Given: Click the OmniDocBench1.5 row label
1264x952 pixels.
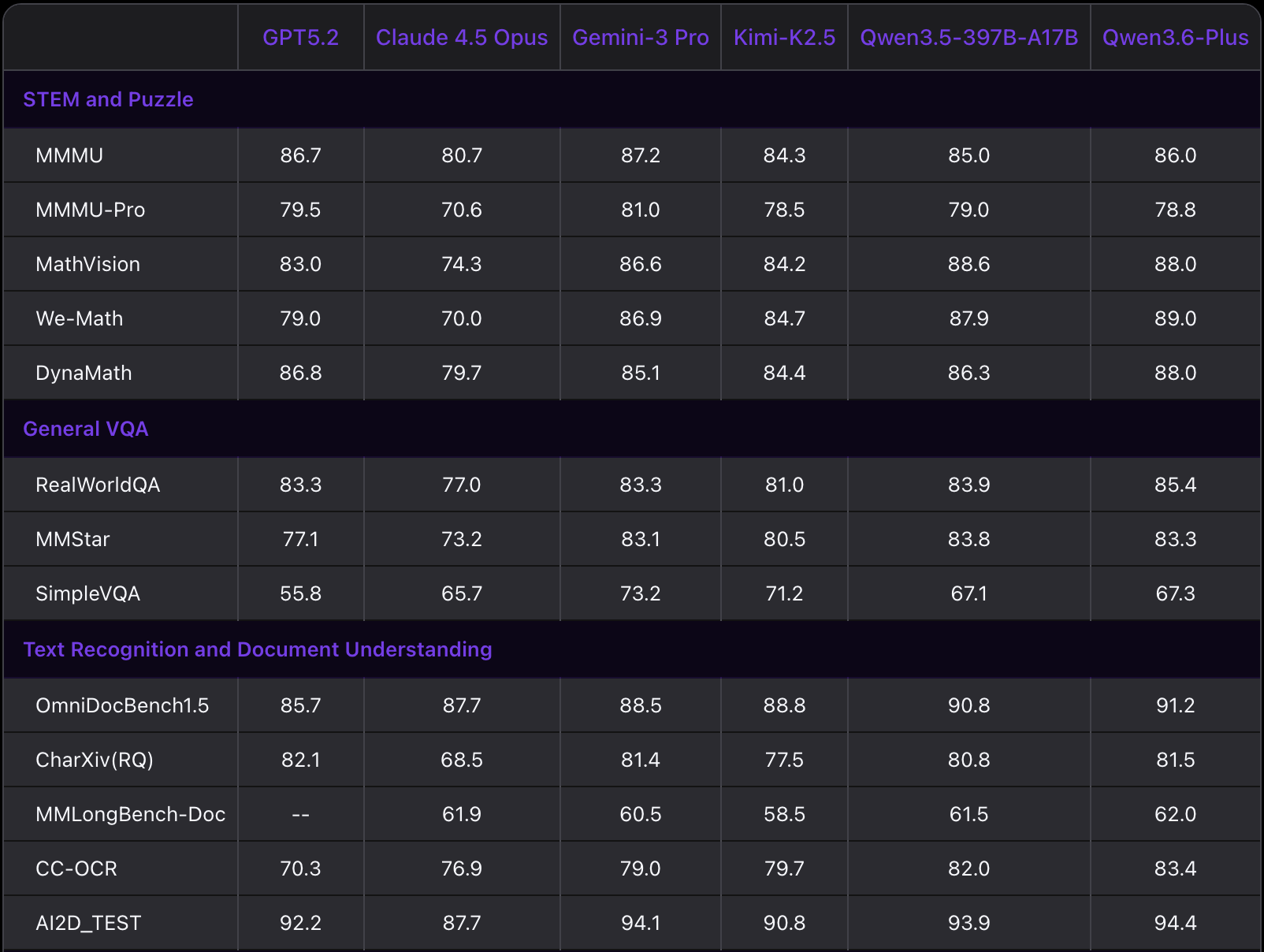Looking at the screenshot, I should [x=122, y=705].
